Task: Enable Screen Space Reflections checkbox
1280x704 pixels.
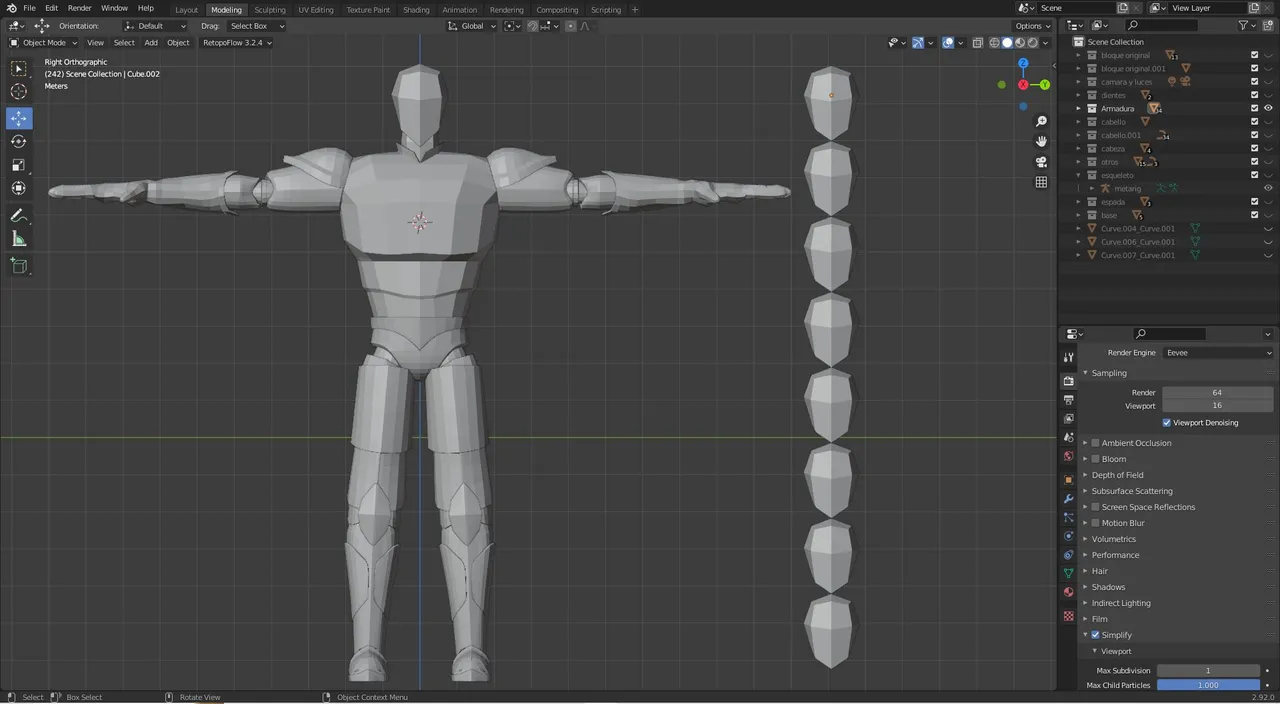Action: tap(1096, 507)
